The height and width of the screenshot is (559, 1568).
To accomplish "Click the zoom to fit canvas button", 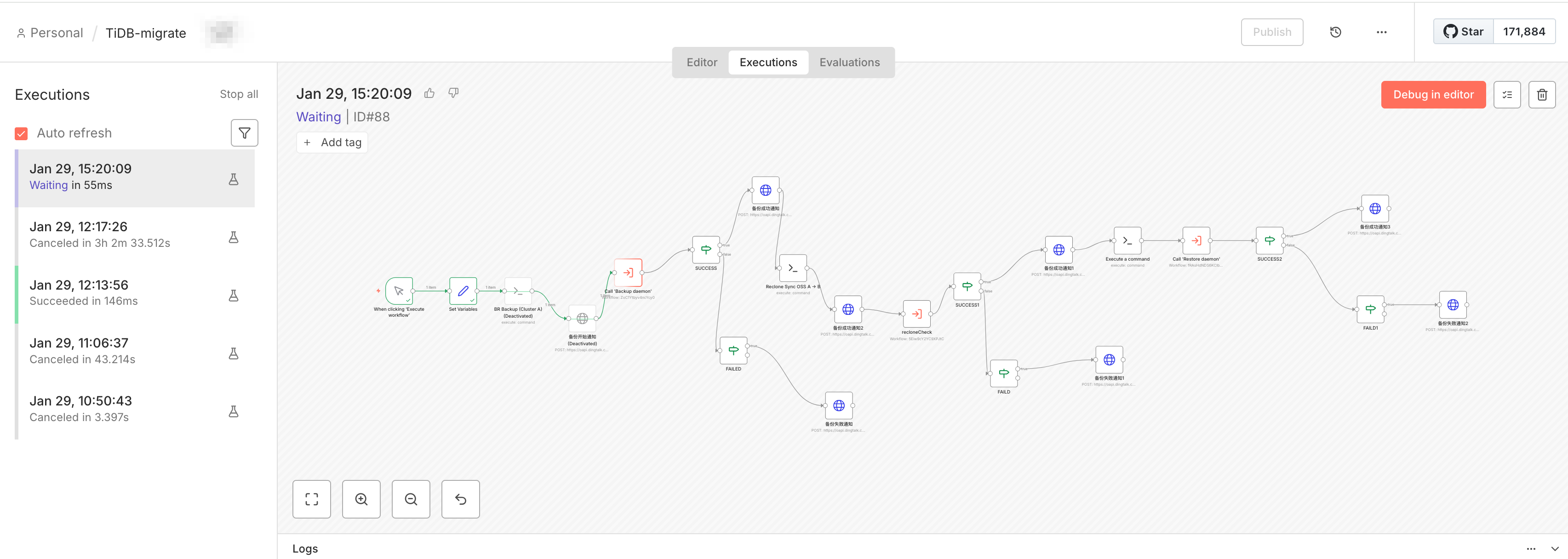I will 312,499.
